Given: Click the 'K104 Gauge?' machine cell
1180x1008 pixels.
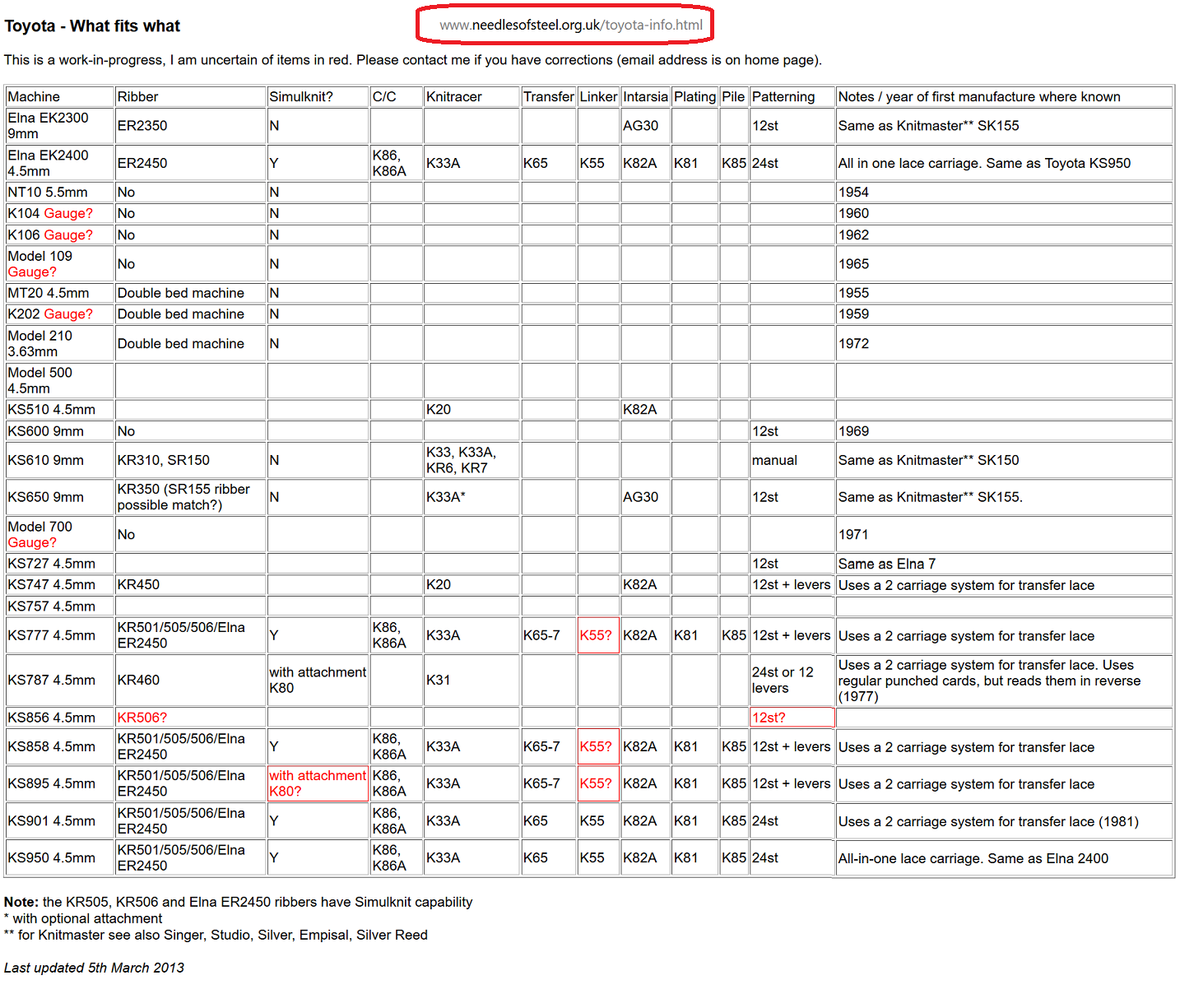Looking at the screenshot, I should 59,213.
